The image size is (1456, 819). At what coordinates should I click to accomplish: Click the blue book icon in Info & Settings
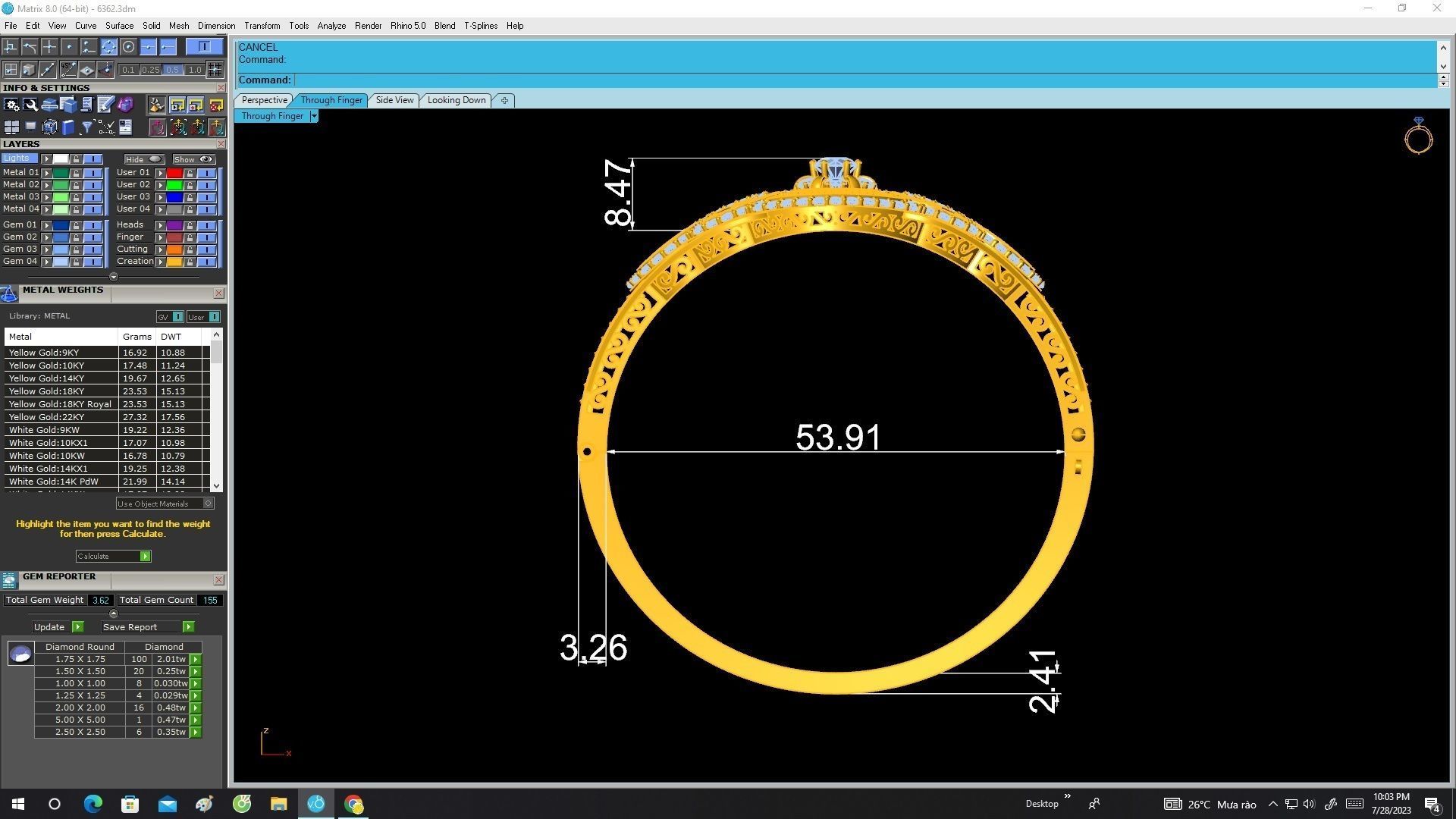click(x=68, y=127)
